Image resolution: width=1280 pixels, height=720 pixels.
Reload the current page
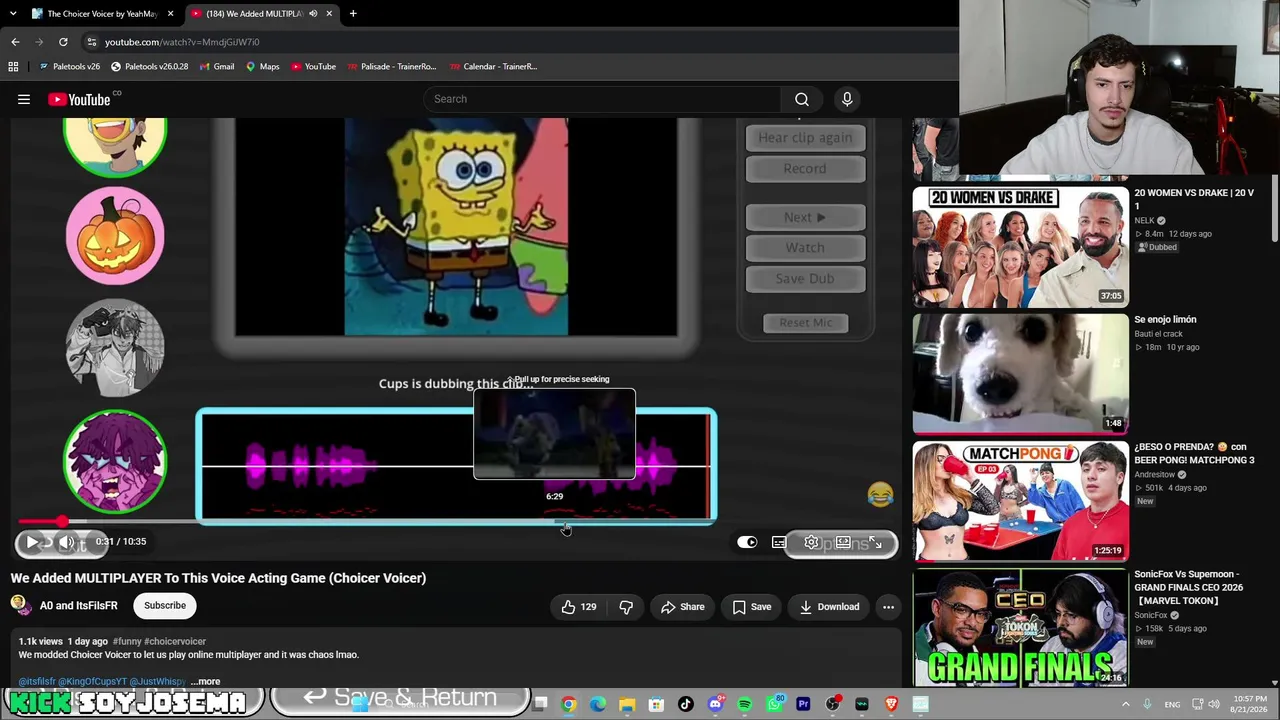(63, 42)
